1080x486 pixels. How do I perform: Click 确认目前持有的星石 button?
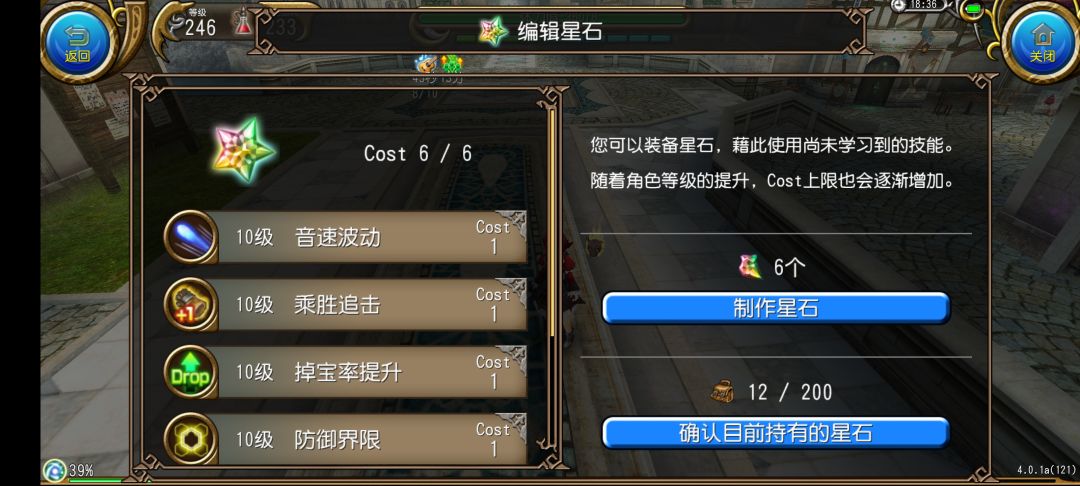tap(776, 433)
